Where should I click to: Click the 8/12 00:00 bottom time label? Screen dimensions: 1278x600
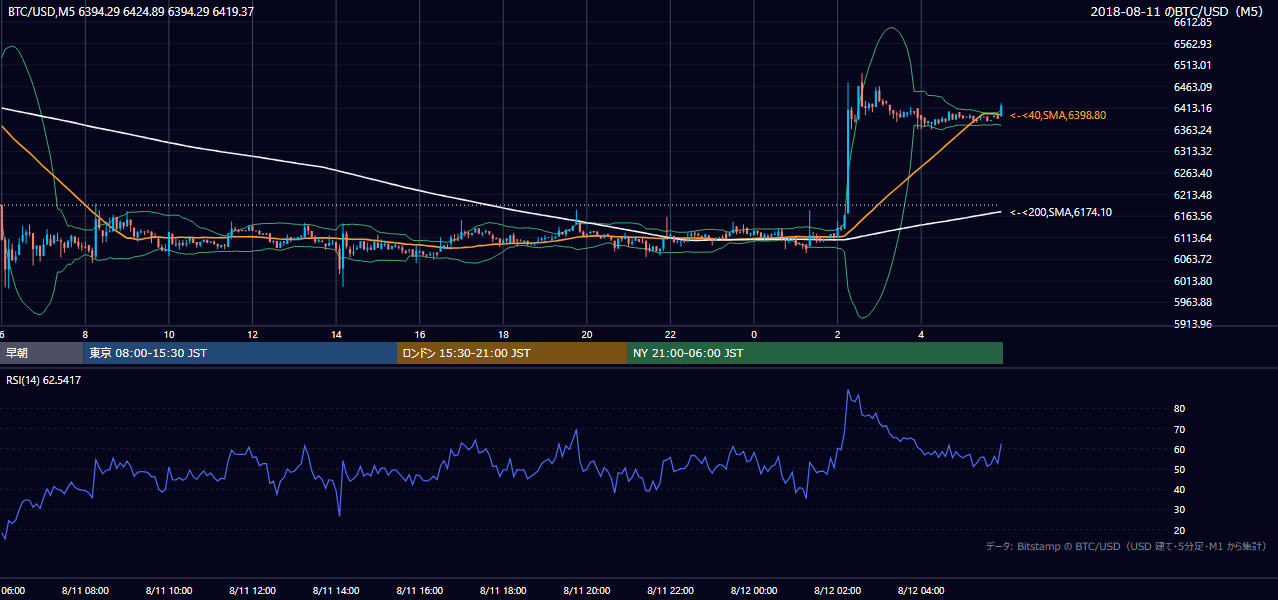(754, 591)
